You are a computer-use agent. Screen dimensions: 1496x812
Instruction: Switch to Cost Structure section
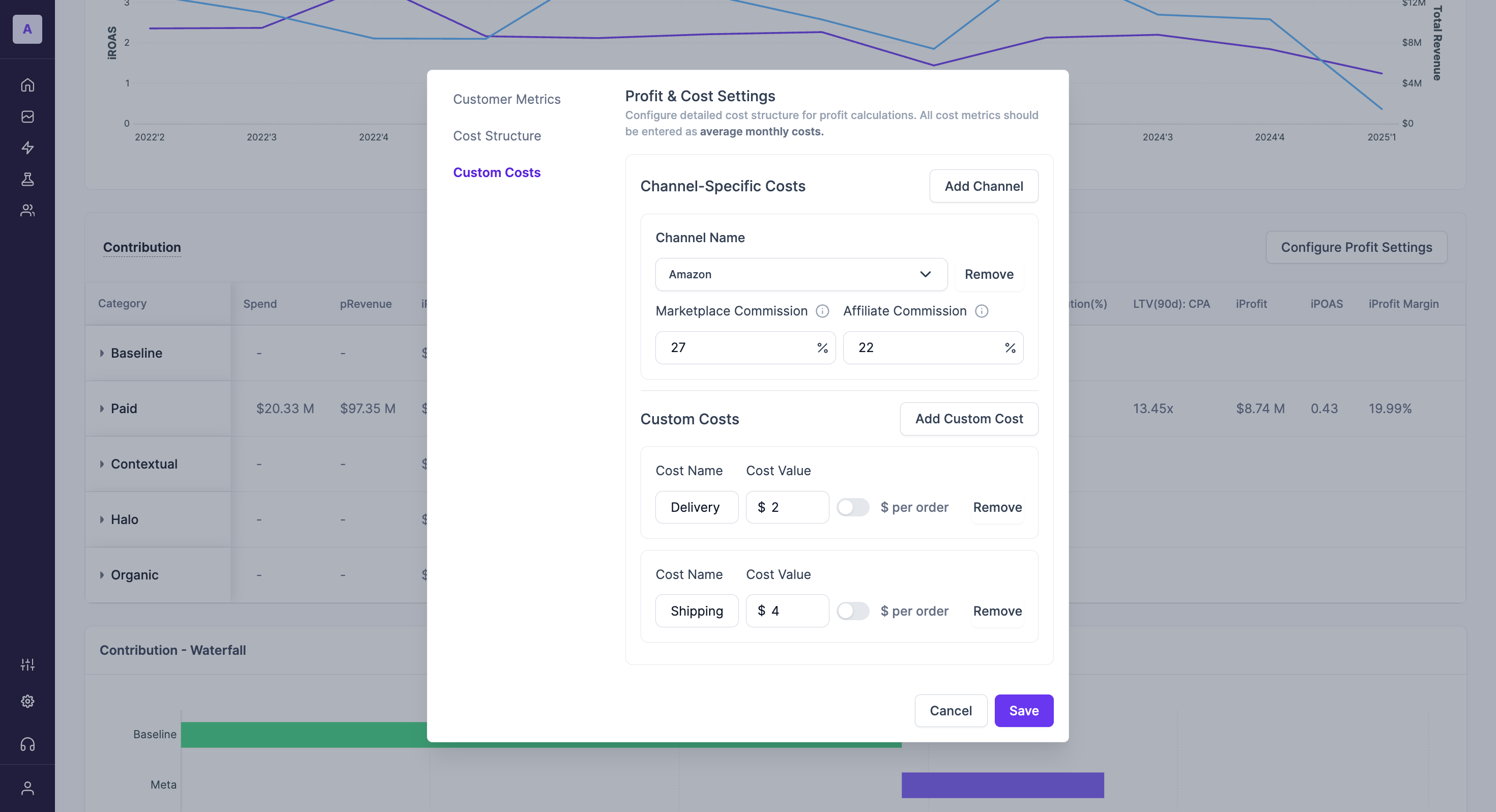pos(497,136)
